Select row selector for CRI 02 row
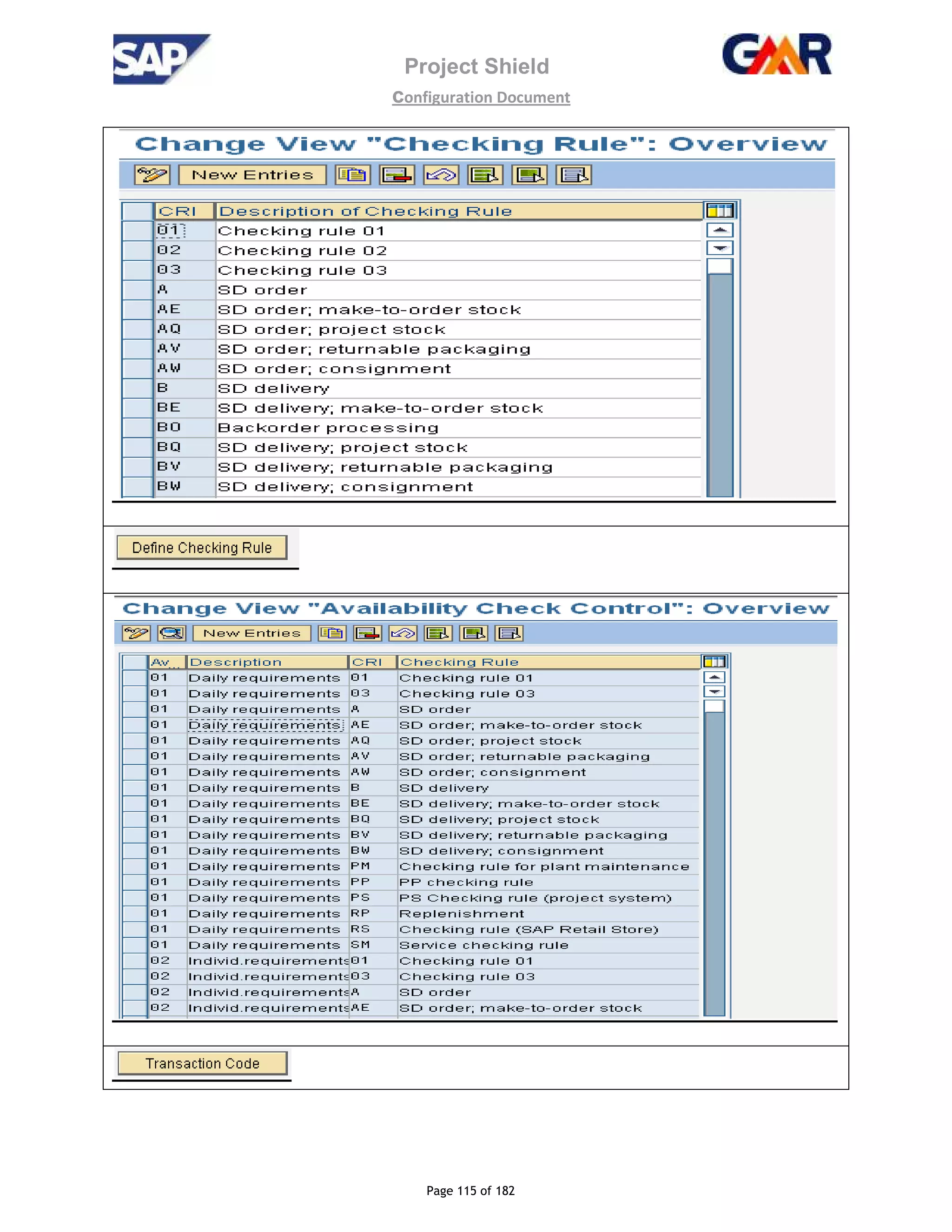The width and height of the screenshot is (952, 1232). click(138, 251)
